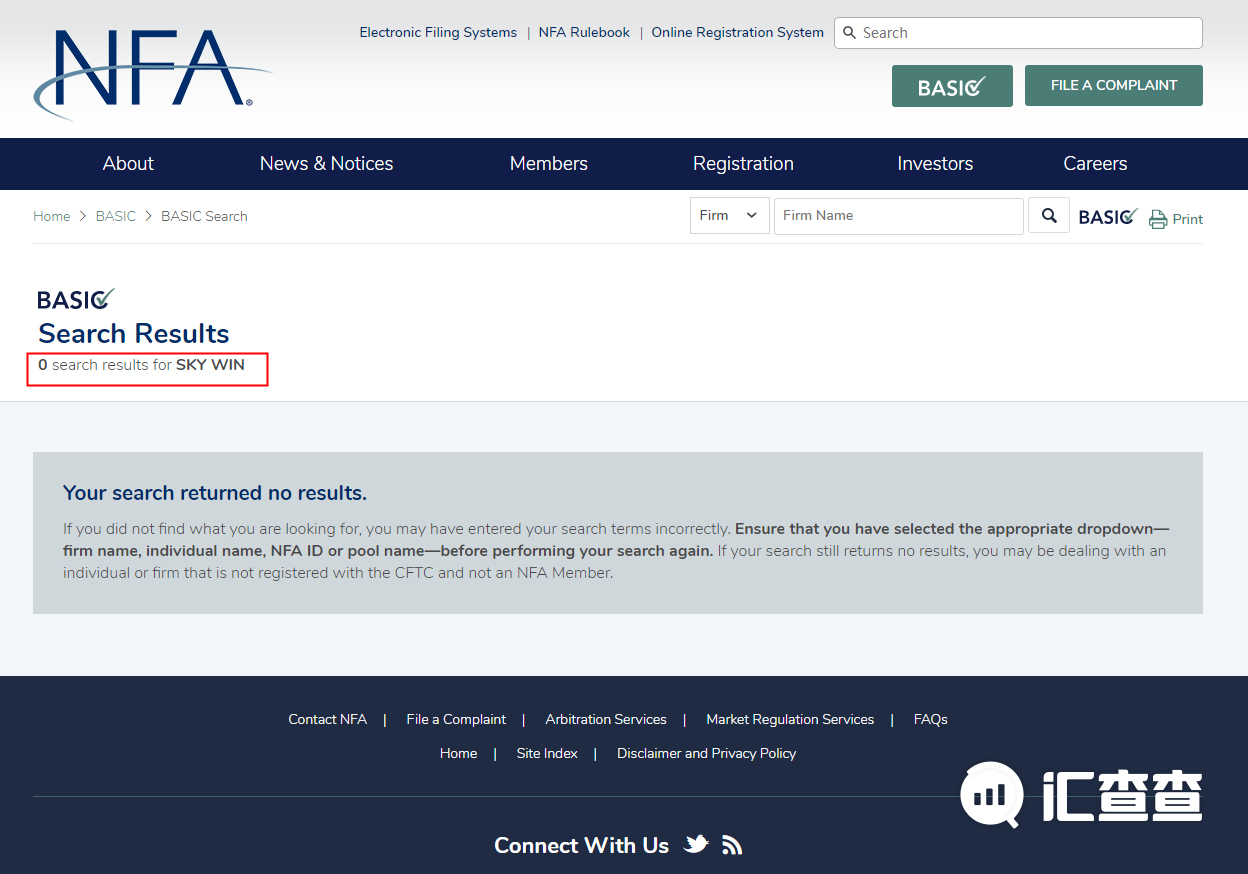Screen dimensions: 1248x874
Task: Open the Registration menu
Action: pyautogui.click(x=743, y=163)
